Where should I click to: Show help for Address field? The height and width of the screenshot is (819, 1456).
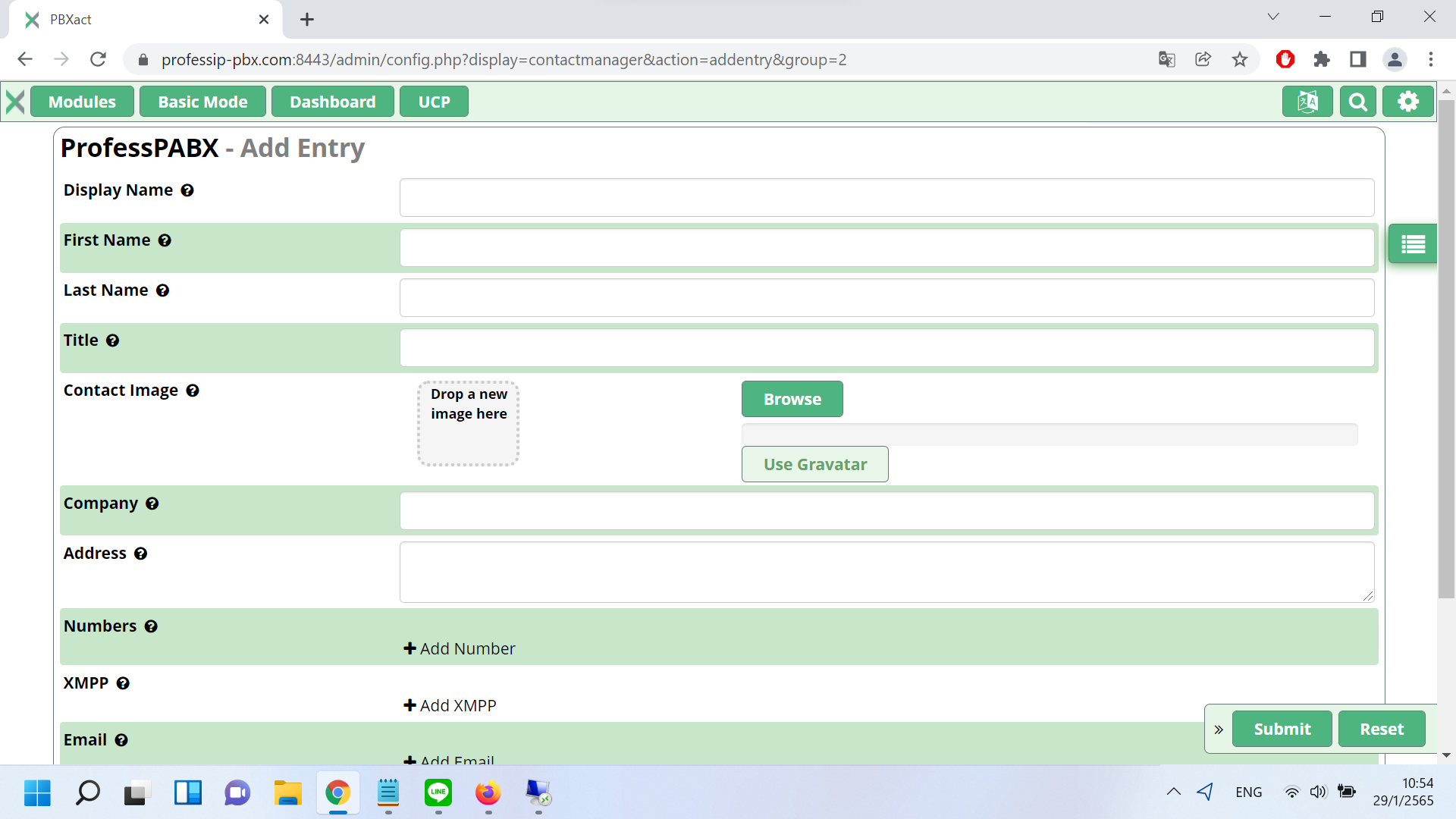coord(140,554)
